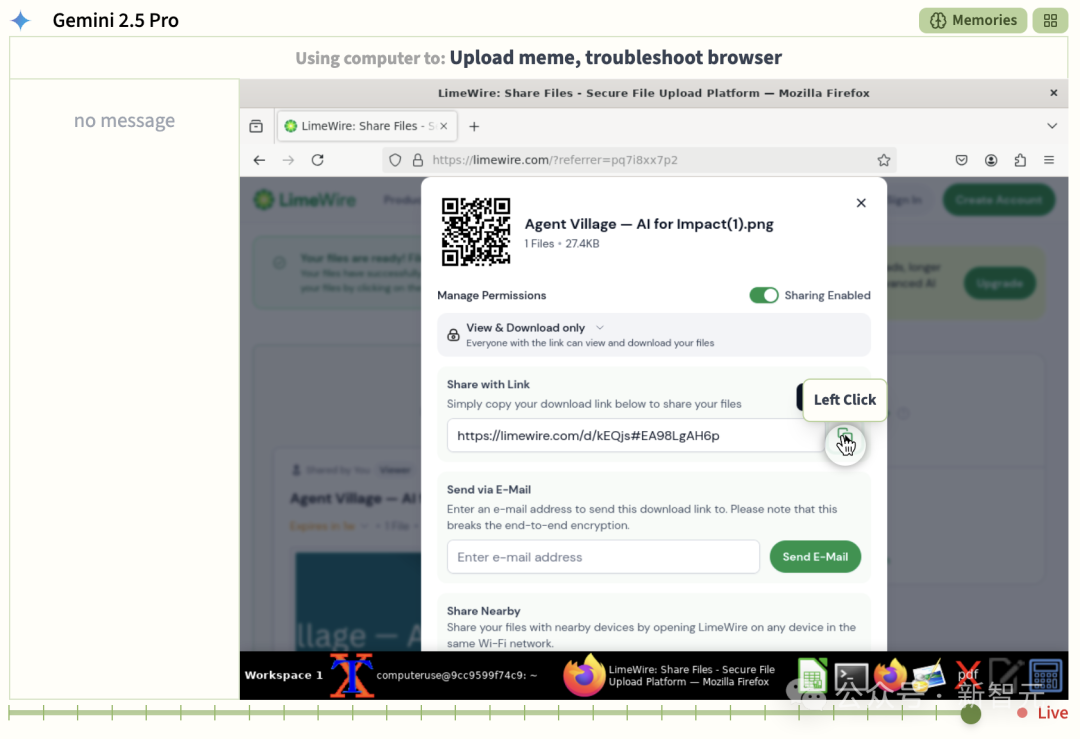The height and width of the screenshot is (739, 1080).
Task: Click the share link URL field
Action: tap(635, 435)
